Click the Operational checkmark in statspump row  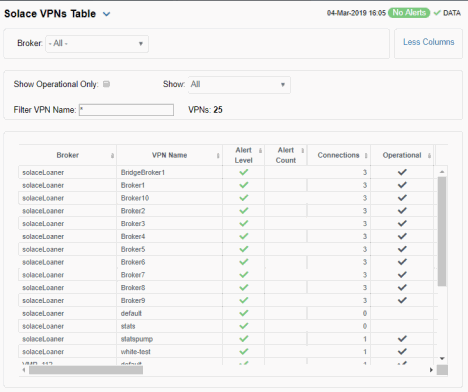click(x=402, y=339)
